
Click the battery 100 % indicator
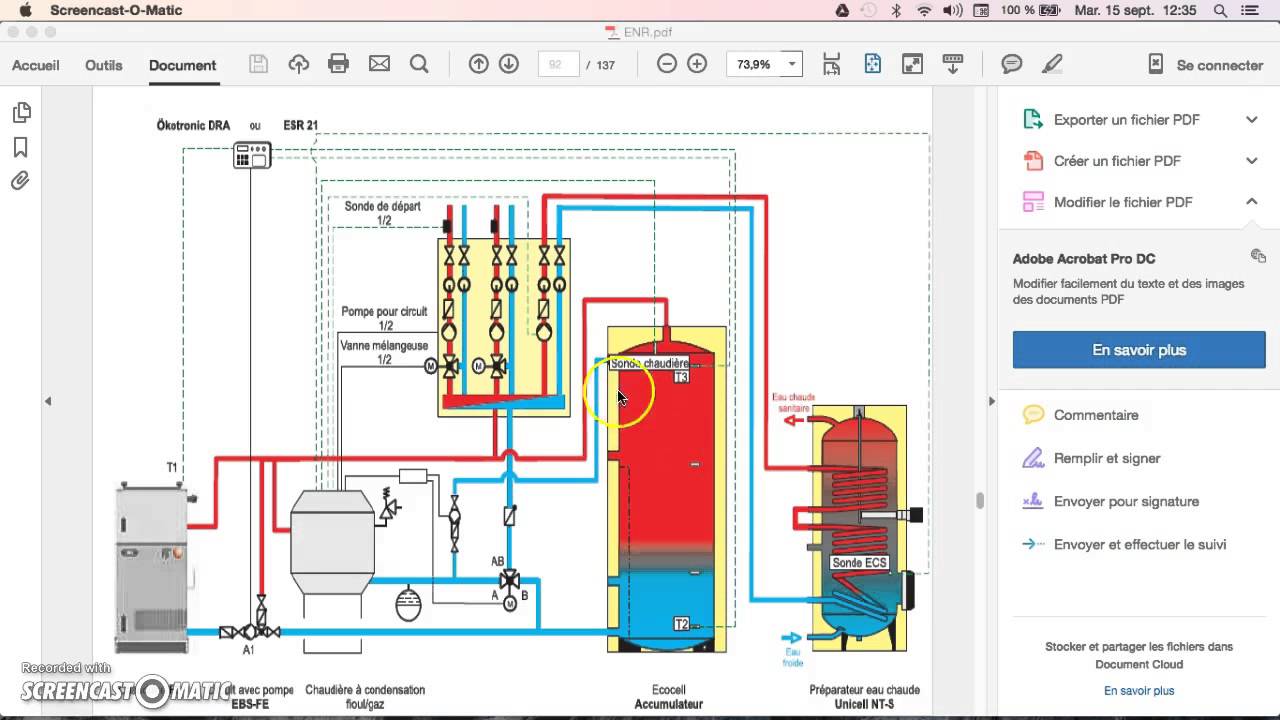point(1031,10)
